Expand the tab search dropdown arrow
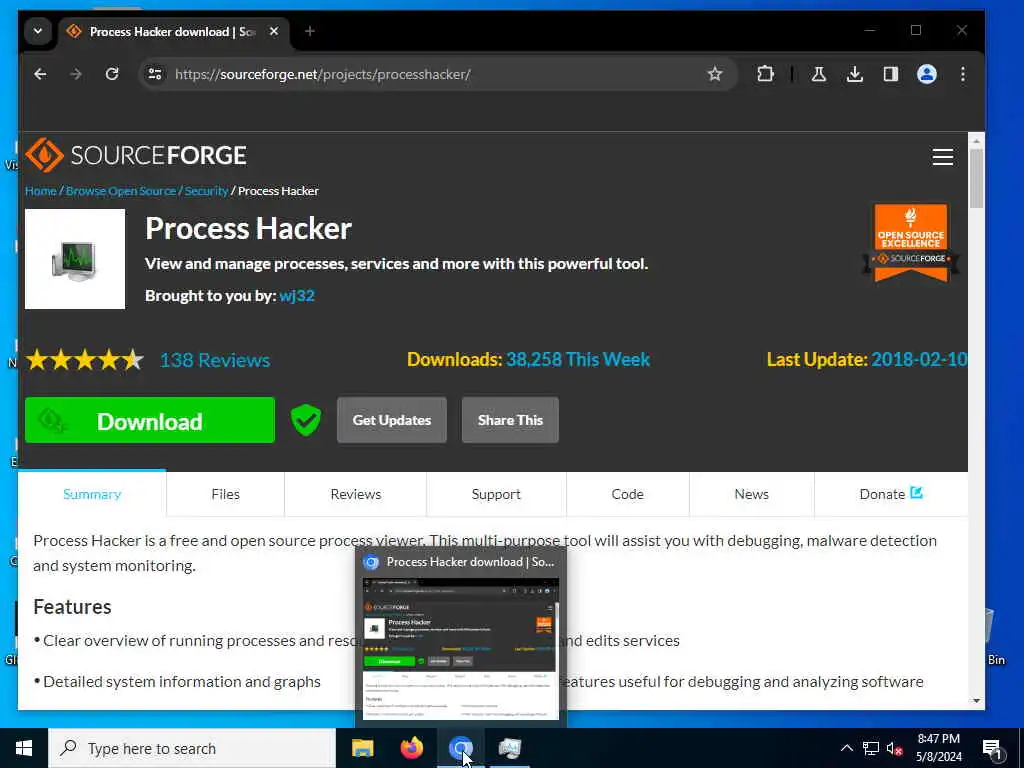The height and width of the screenshot is (768, 1024). pyautogui.click(x=38, y=31)
